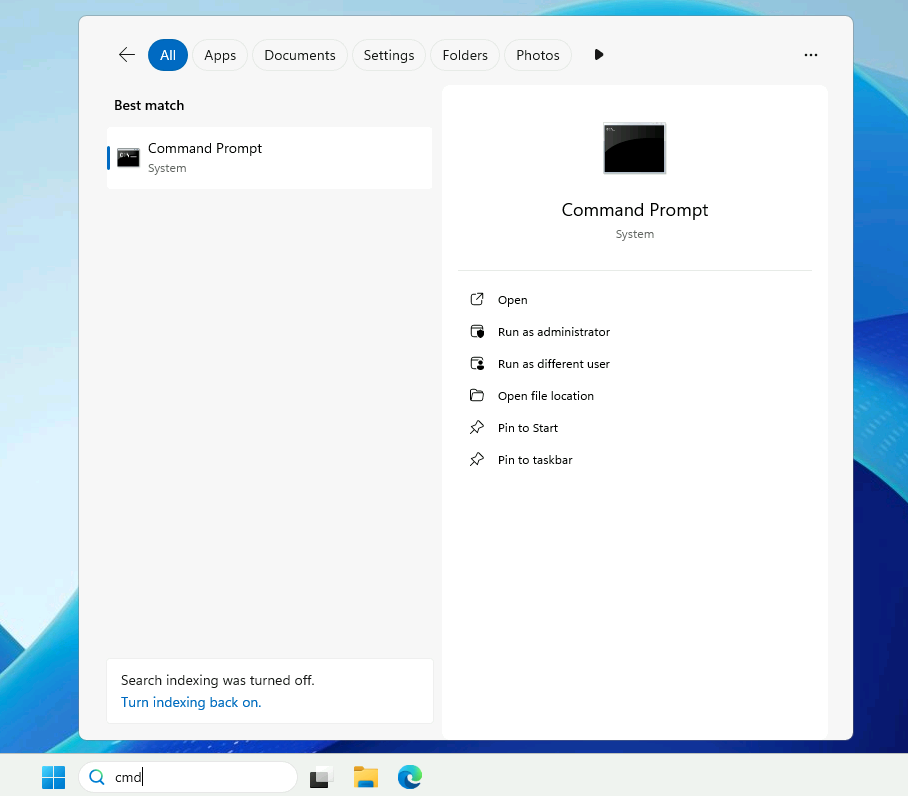908x796 pixels.
Task: Filter results by Photos
Action: (x=538, y=55)
